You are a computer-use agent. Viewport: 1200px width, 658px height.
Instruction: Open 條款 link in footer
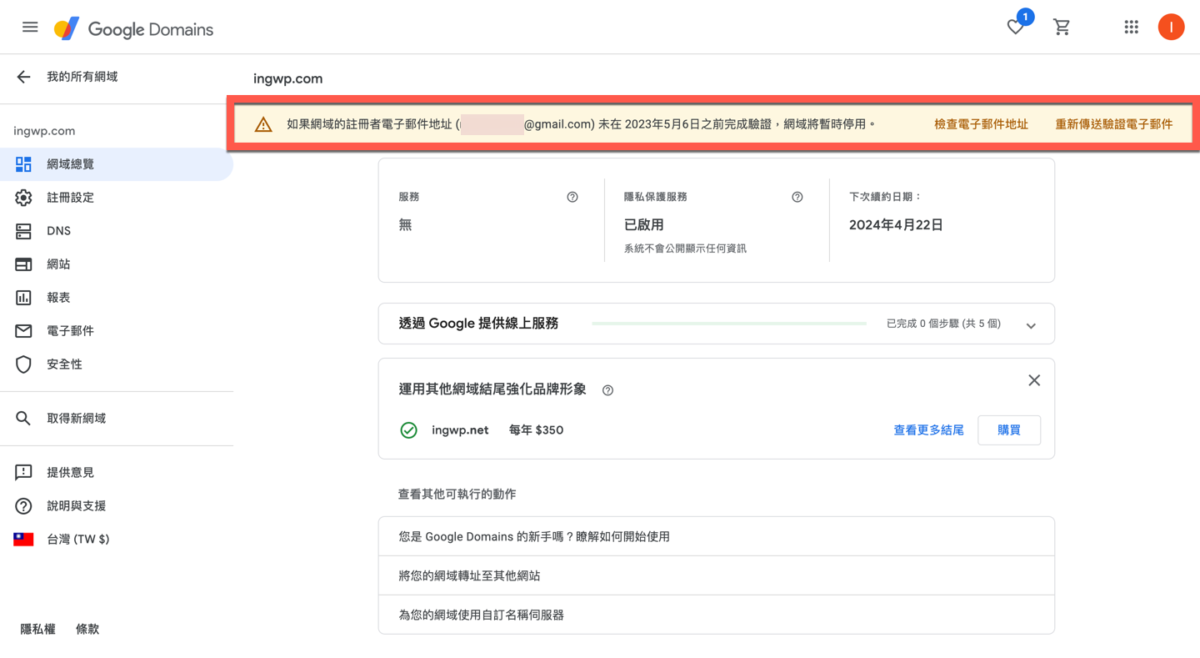pos(88,629)
